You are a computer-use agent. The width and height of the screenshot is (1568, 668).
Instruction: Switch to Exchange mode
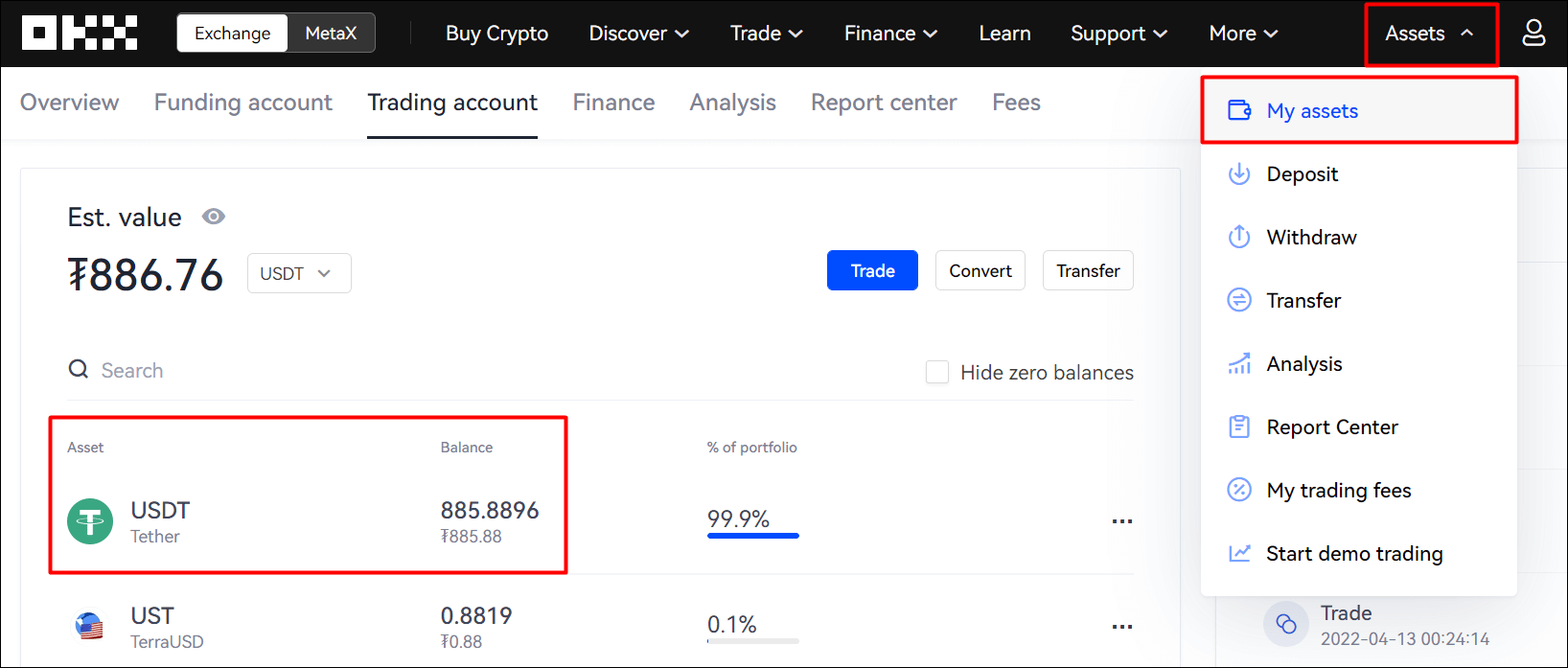pos(232,33)
